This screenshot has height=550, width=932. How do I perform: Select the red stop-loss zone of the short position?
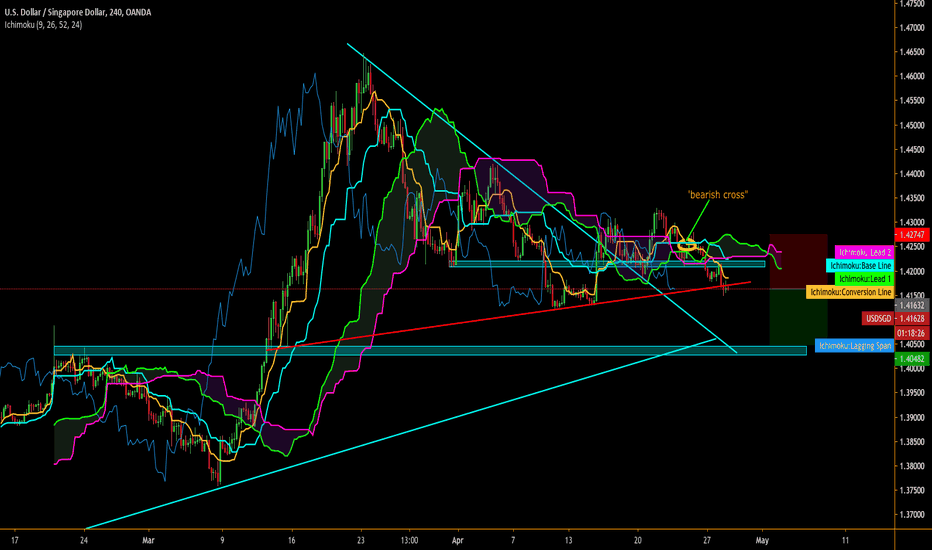[798, 262]
